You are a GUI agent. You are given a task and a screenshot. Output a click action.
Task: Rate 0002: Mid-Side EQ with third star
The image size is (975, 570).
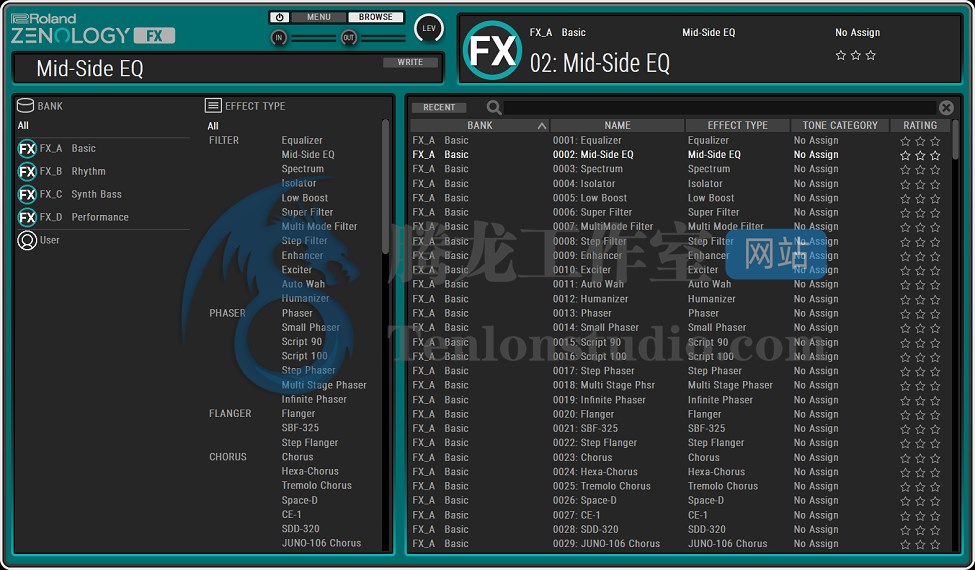tap(935, 155)
